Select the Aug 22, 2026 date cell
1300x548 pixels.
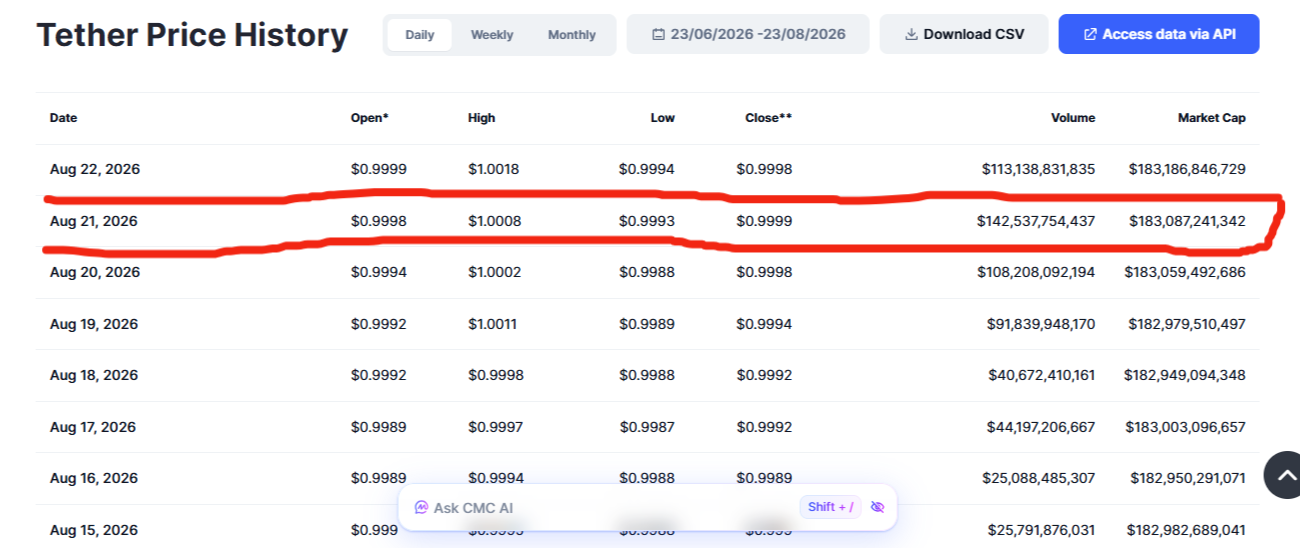(x=95, y=169)
